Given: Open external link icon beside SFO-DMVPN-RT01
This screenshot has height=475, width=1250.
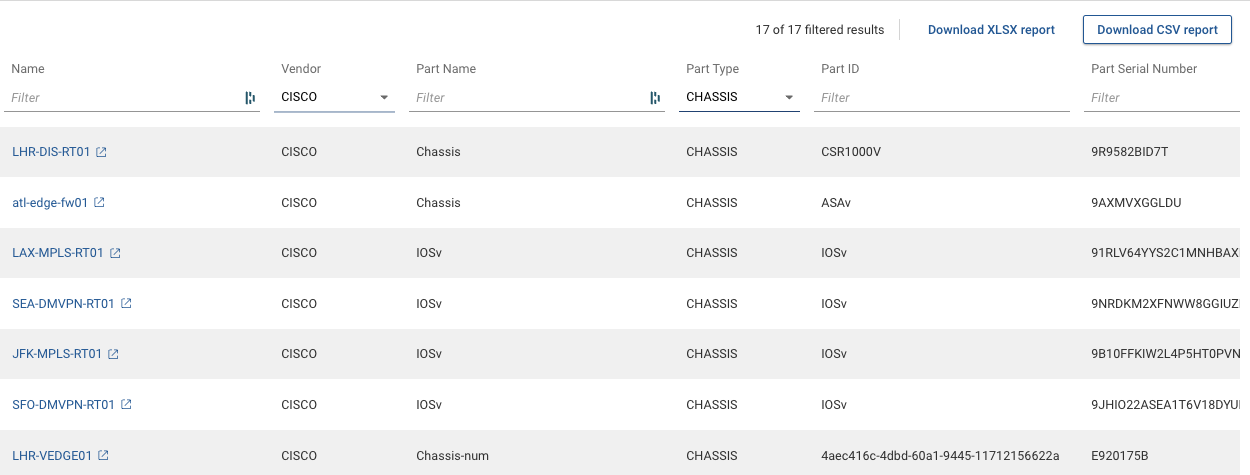Looking at the screenshot, I should pyautogui.click(x=126, y=404).
